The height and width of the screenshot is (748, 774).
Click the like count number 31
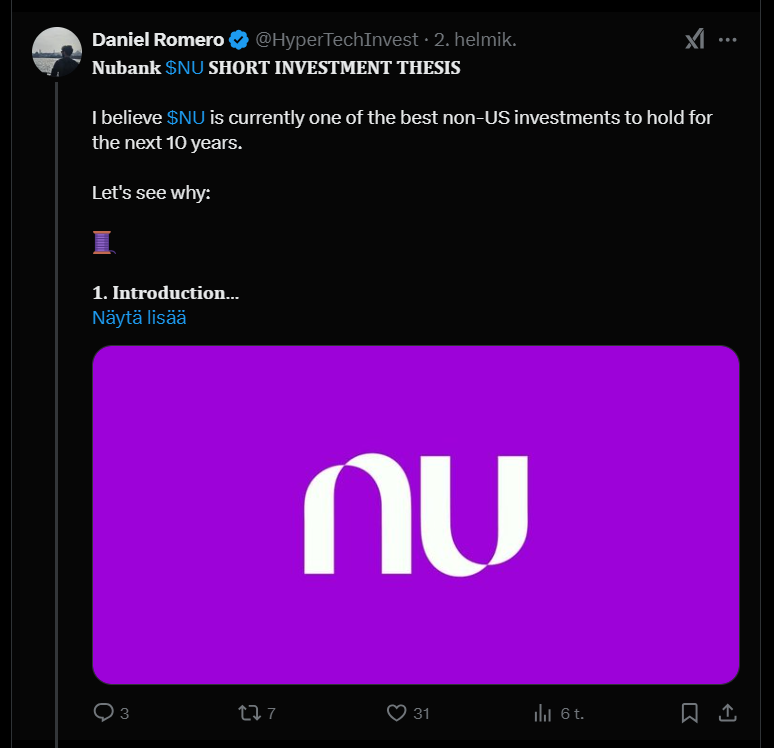[x=421, y=713]
